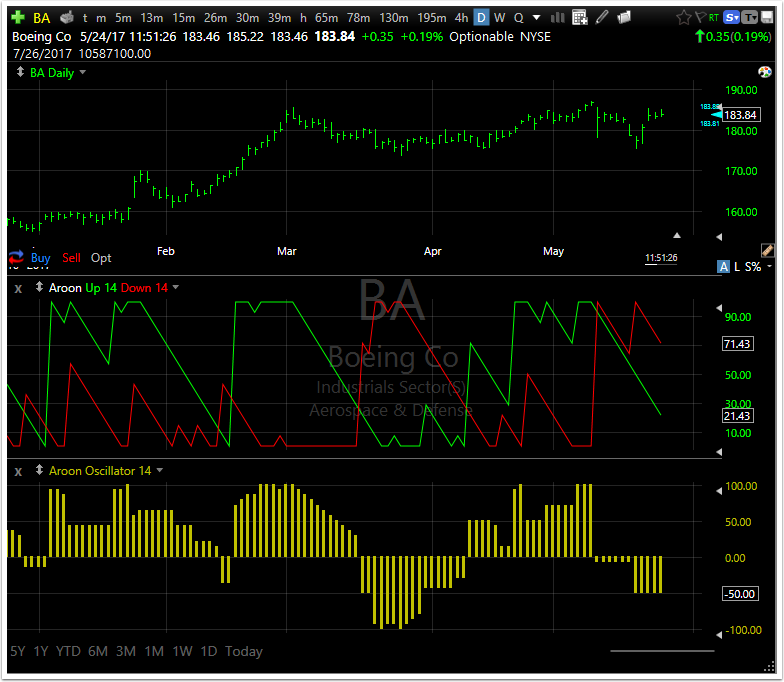Click the move handle beside Aroon Up
Viewport: 784px width, 682px height.
39,288
